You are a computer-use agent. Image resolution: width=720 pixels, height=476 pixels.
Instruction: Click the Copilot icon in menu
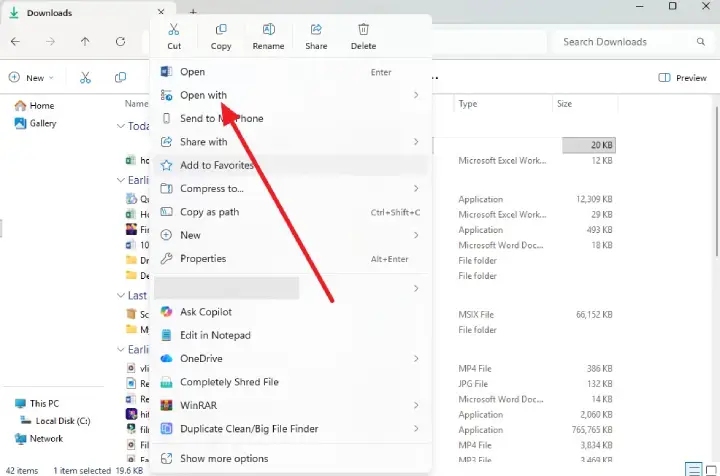(x=166, y=312)
